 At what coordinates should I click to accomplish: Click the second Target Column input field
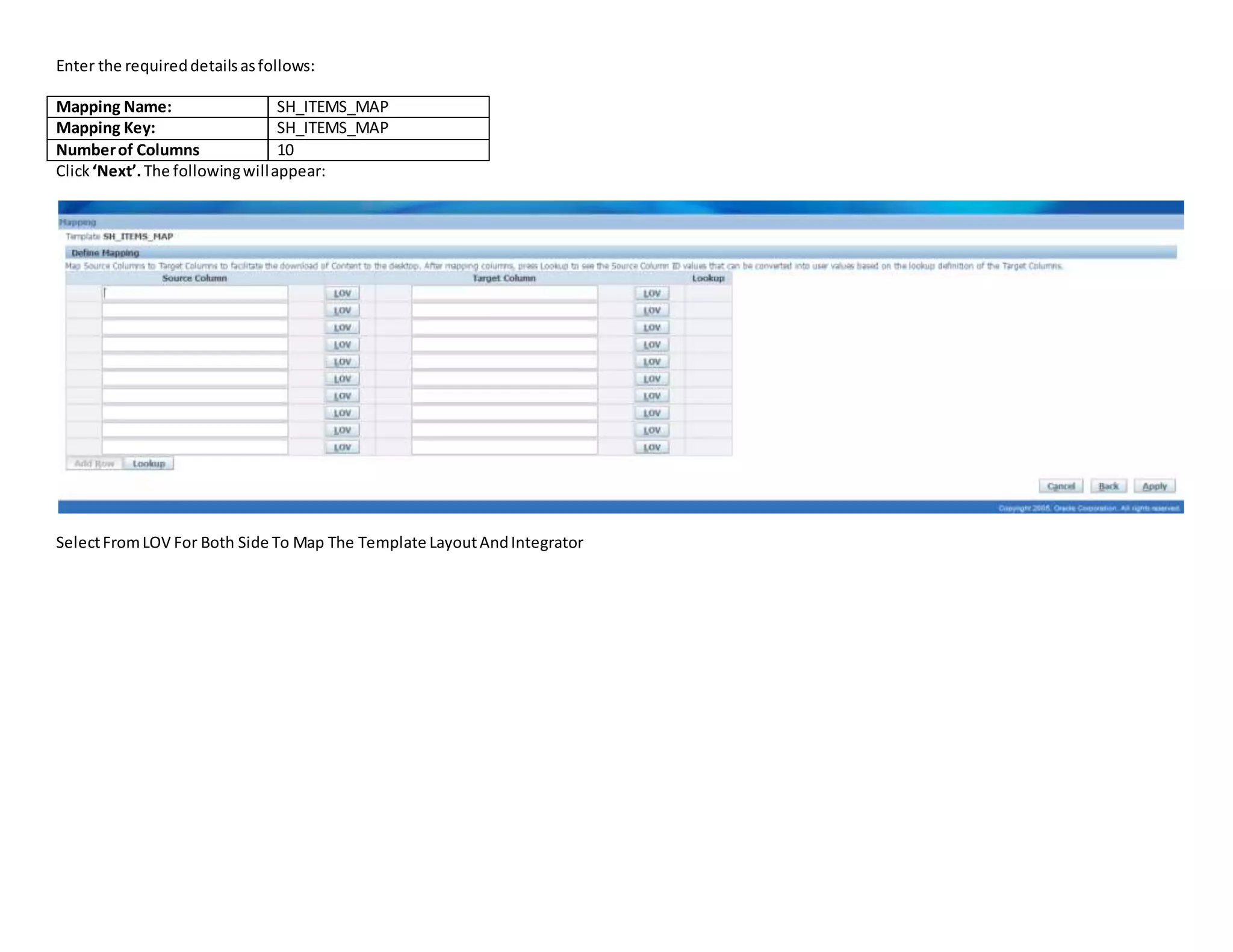tap(505, 310)
